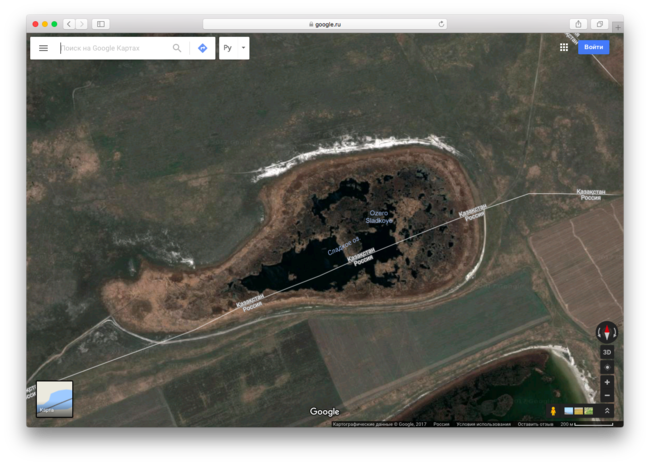Click the search magnifier icon
The height and width of the screenshot is (465, 650).
(177, 48)
